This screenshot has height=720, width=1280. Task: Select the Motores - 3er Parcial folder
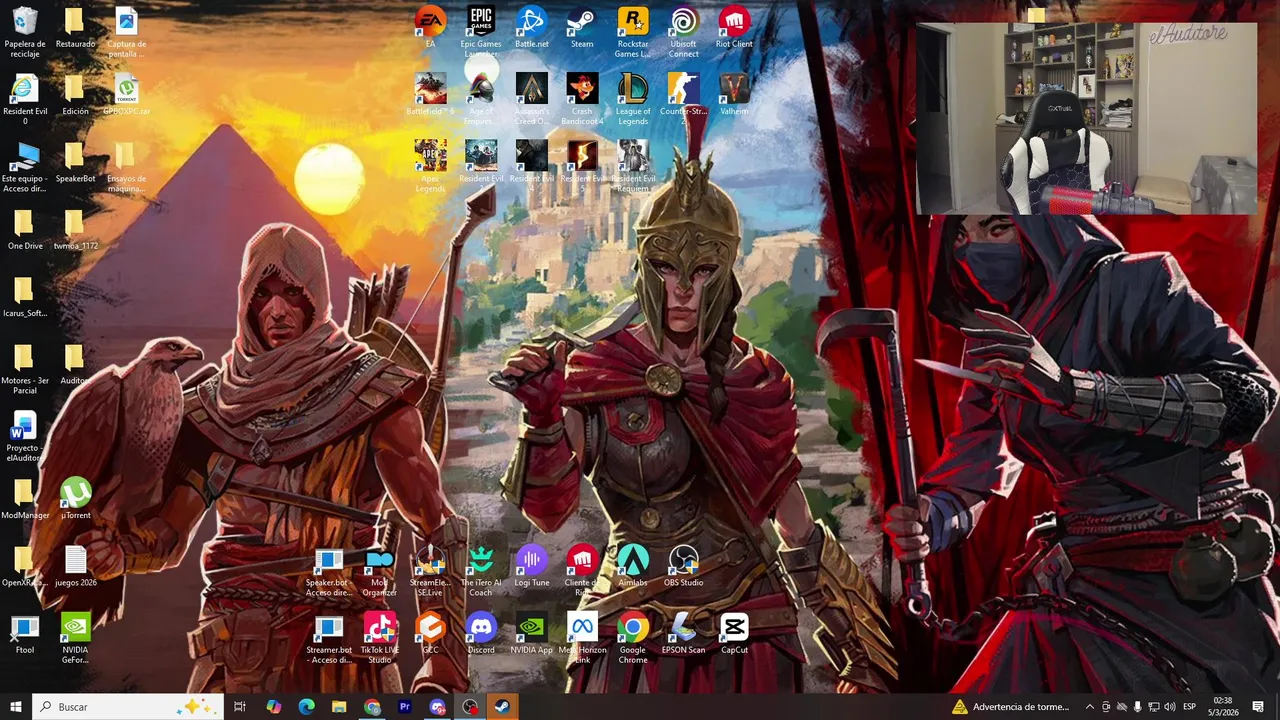point(24,368)
